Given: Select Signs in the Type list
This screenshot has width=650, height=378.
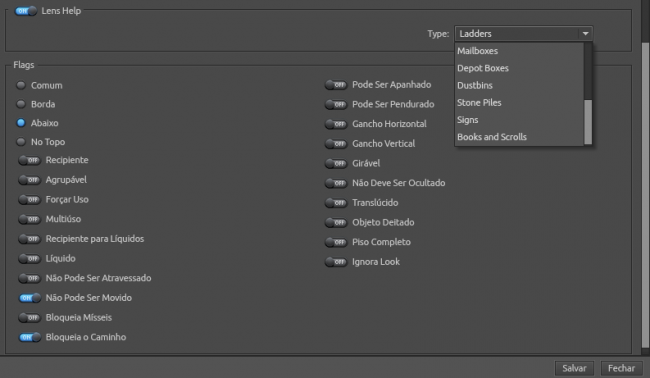Looking at the screenshot, I should pyautogui.click(x=519, y=120).
